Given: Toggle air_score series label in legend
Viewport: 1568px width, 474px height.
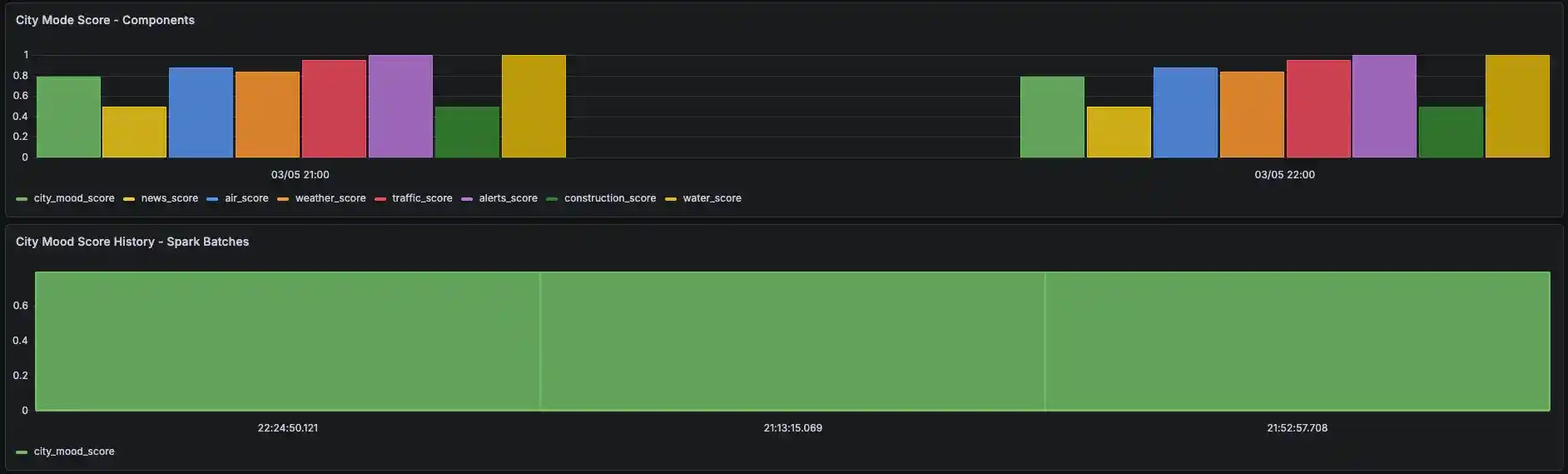Looking at the screenshot, I should coord(246,198).
